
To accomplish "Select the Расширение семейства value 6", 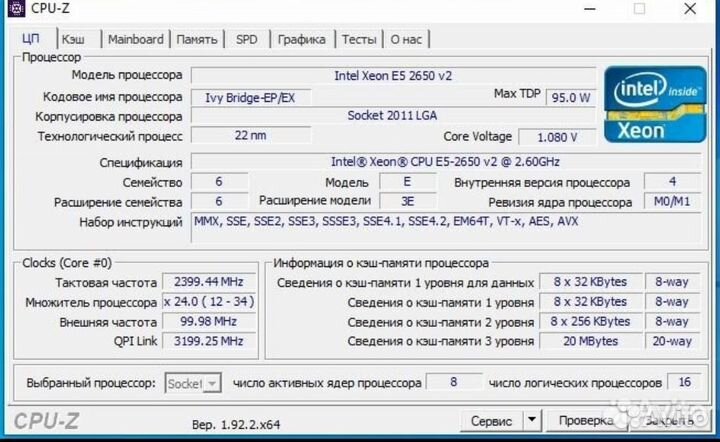I will [x=219, y=201].
